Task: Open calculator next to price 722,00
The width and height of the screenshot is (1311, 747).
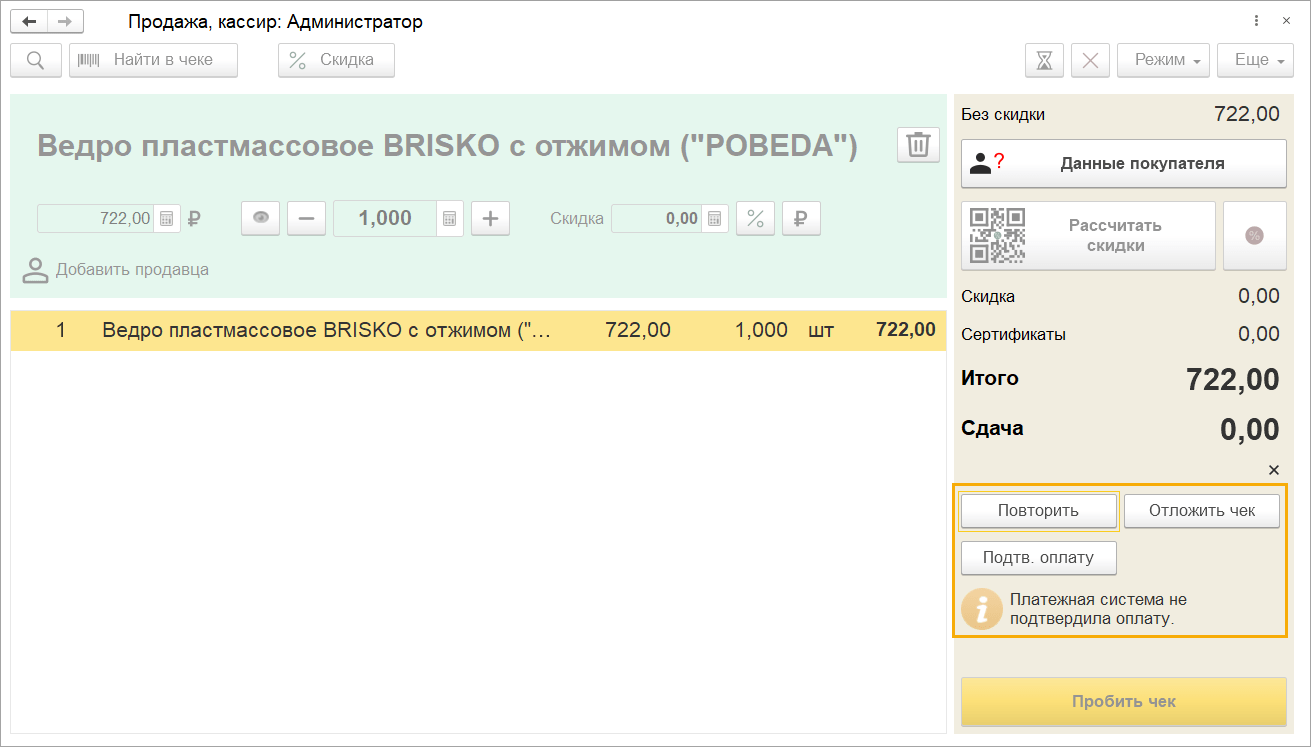Action: pos(167,218)
